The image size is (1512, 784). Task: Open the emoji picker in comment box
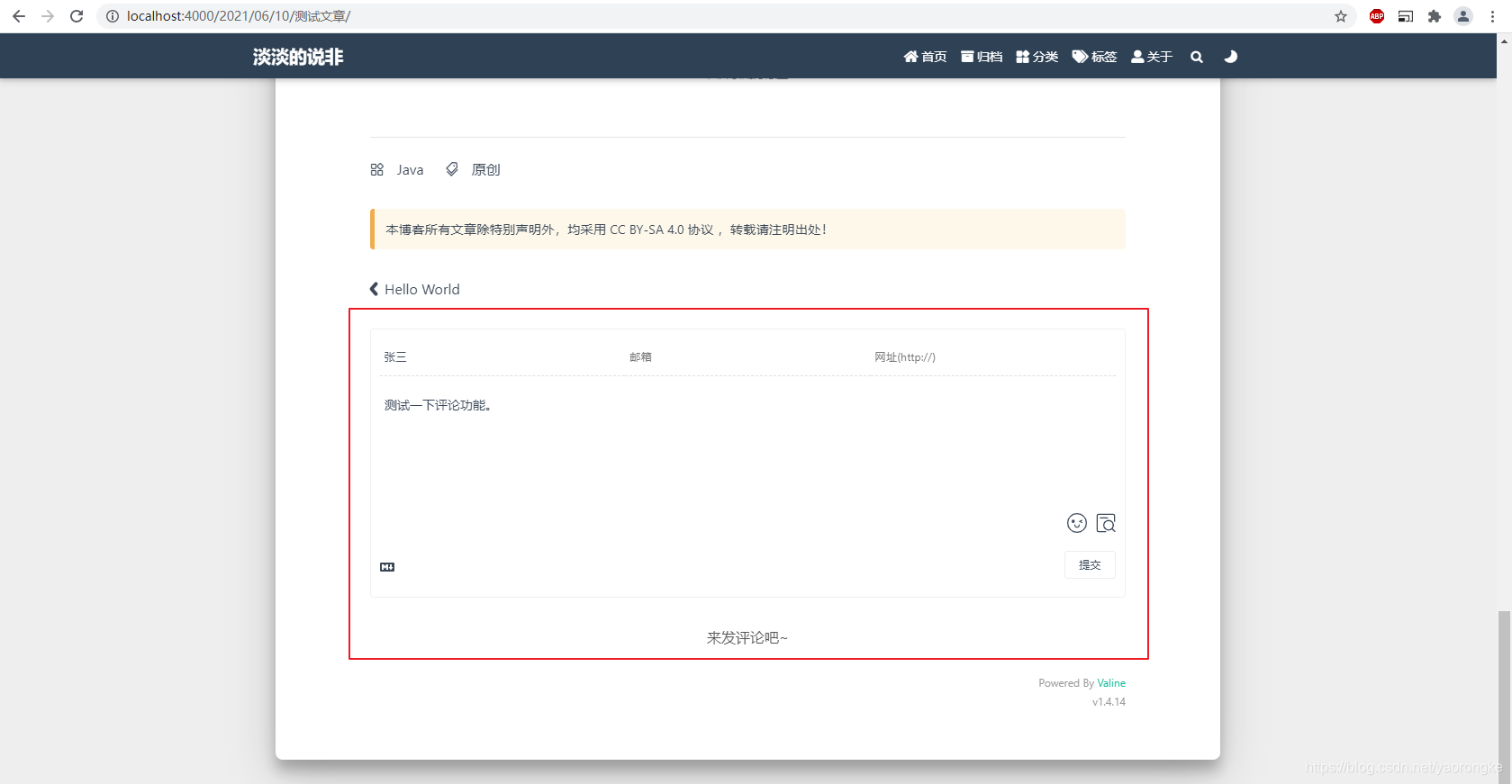point(1077,523)
